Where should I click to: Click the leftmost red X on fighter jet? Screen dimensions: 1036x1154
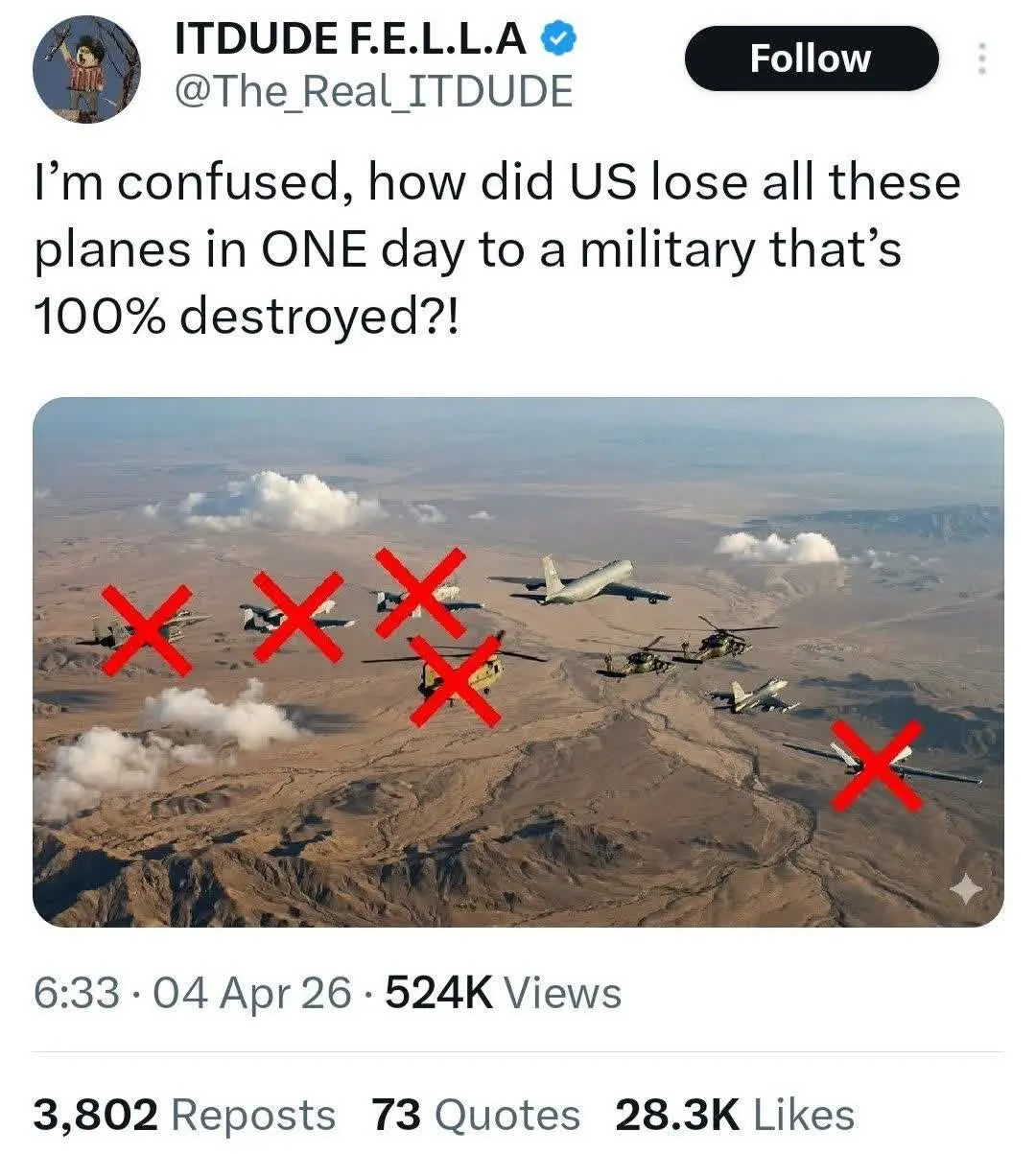[146, 629]
